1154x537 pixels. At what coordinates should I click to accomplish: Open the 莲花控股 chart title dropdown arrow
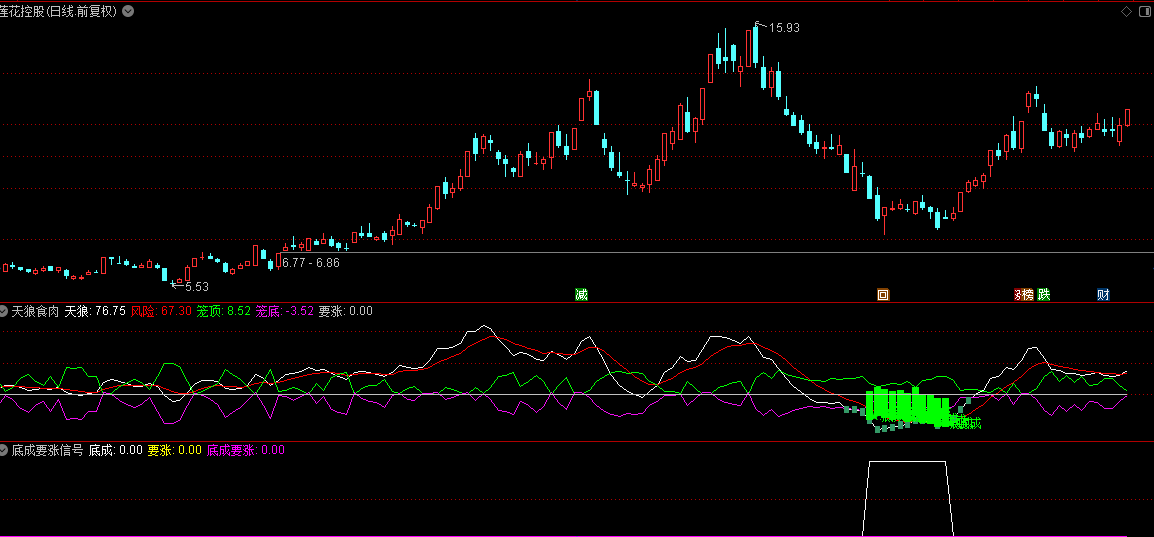(128, 11)
